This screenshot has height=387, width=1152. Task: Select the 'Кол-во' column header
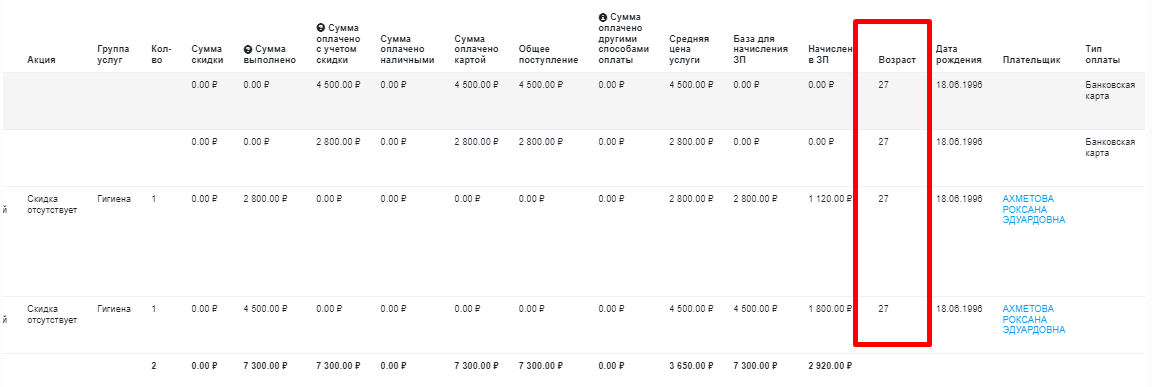(161, 54)
